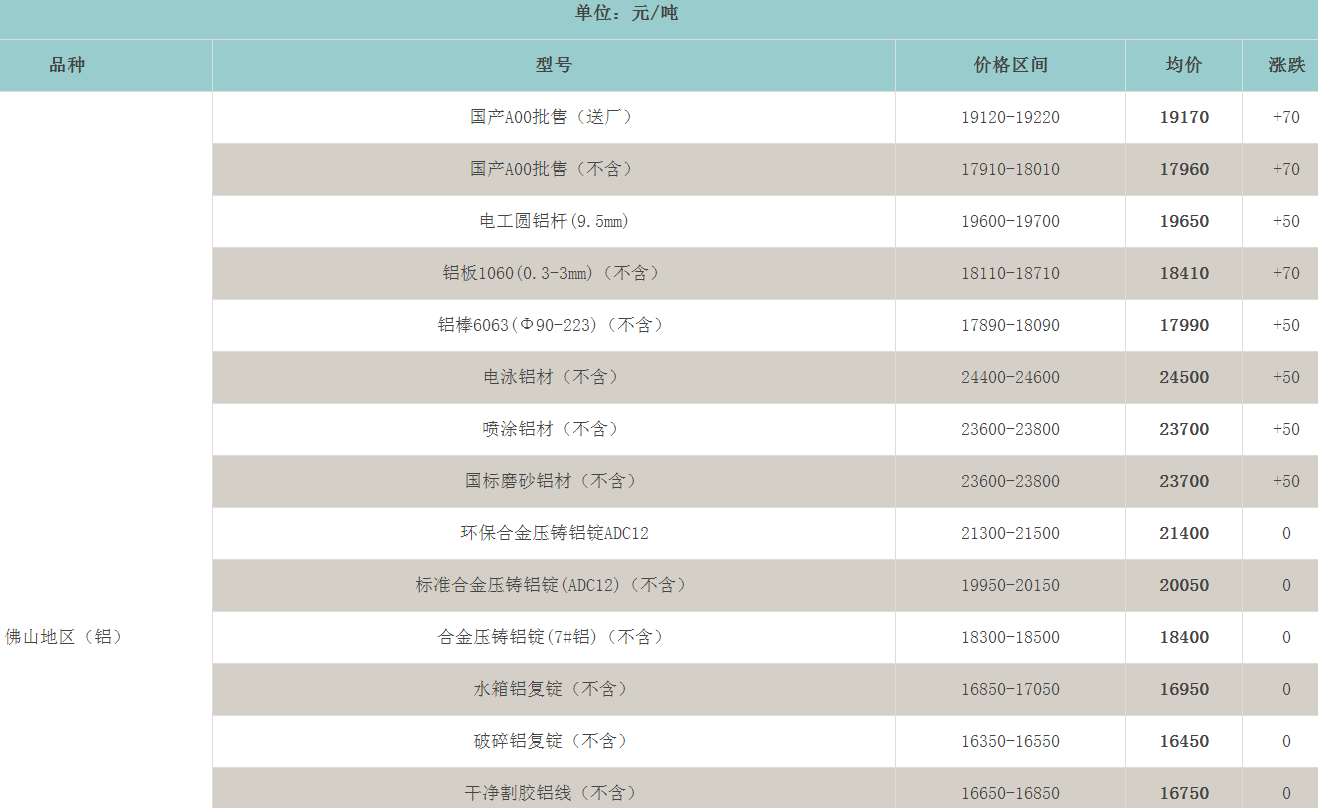The image size is (1318, 808).
Task: Select the 国产A00批售（送厂）row label
Action: [552, 117]
